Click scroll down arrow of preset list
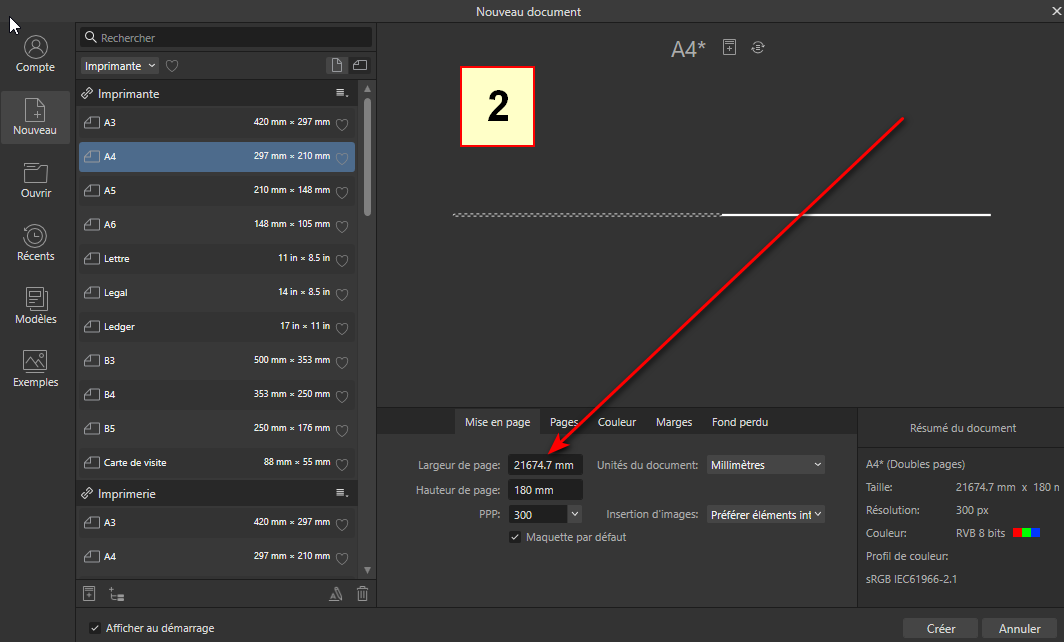1064x642 pixels. (x=367, y=571)
